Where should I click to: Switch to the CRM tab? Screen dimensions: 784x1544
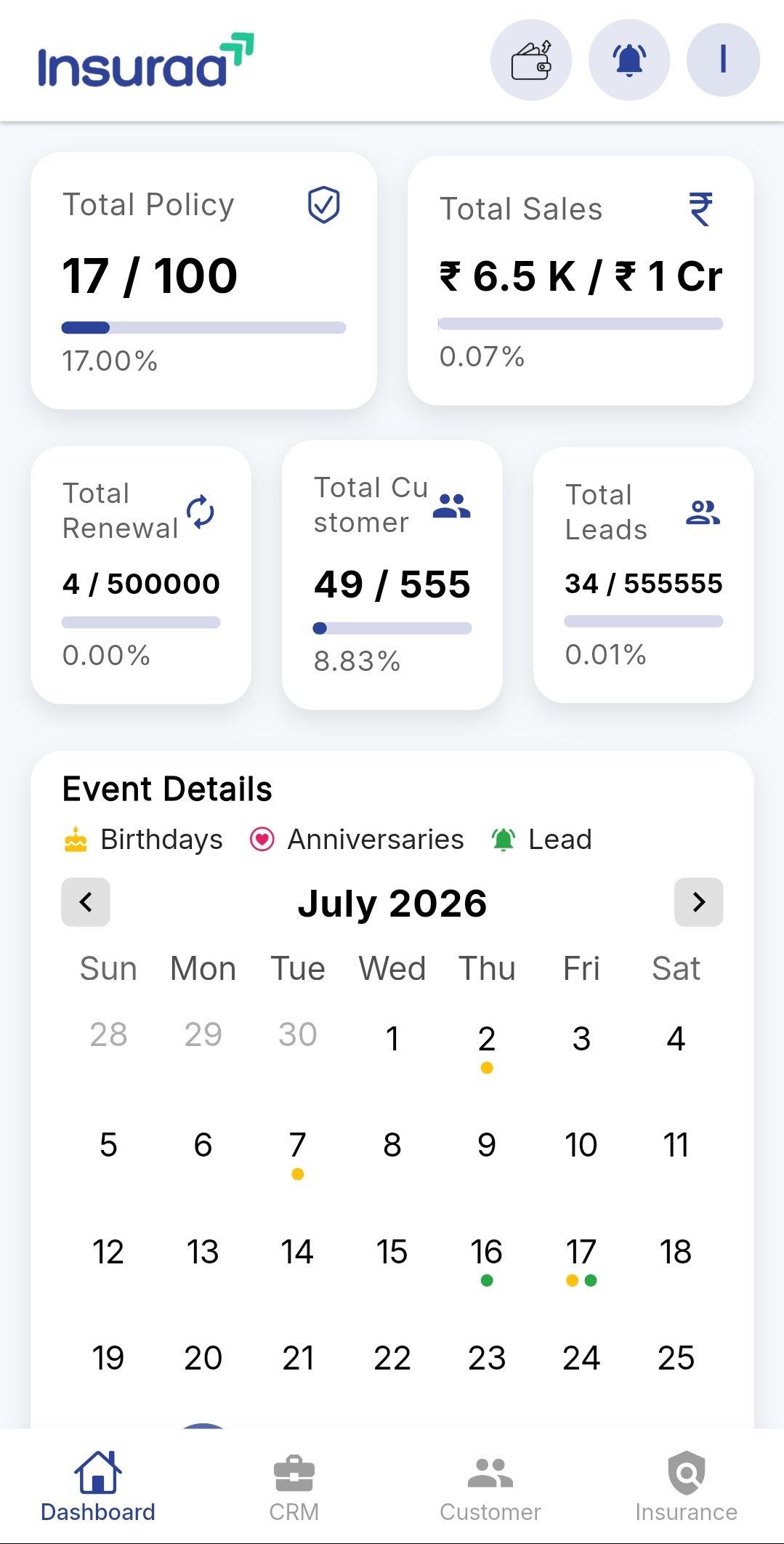pos(294,1488)
